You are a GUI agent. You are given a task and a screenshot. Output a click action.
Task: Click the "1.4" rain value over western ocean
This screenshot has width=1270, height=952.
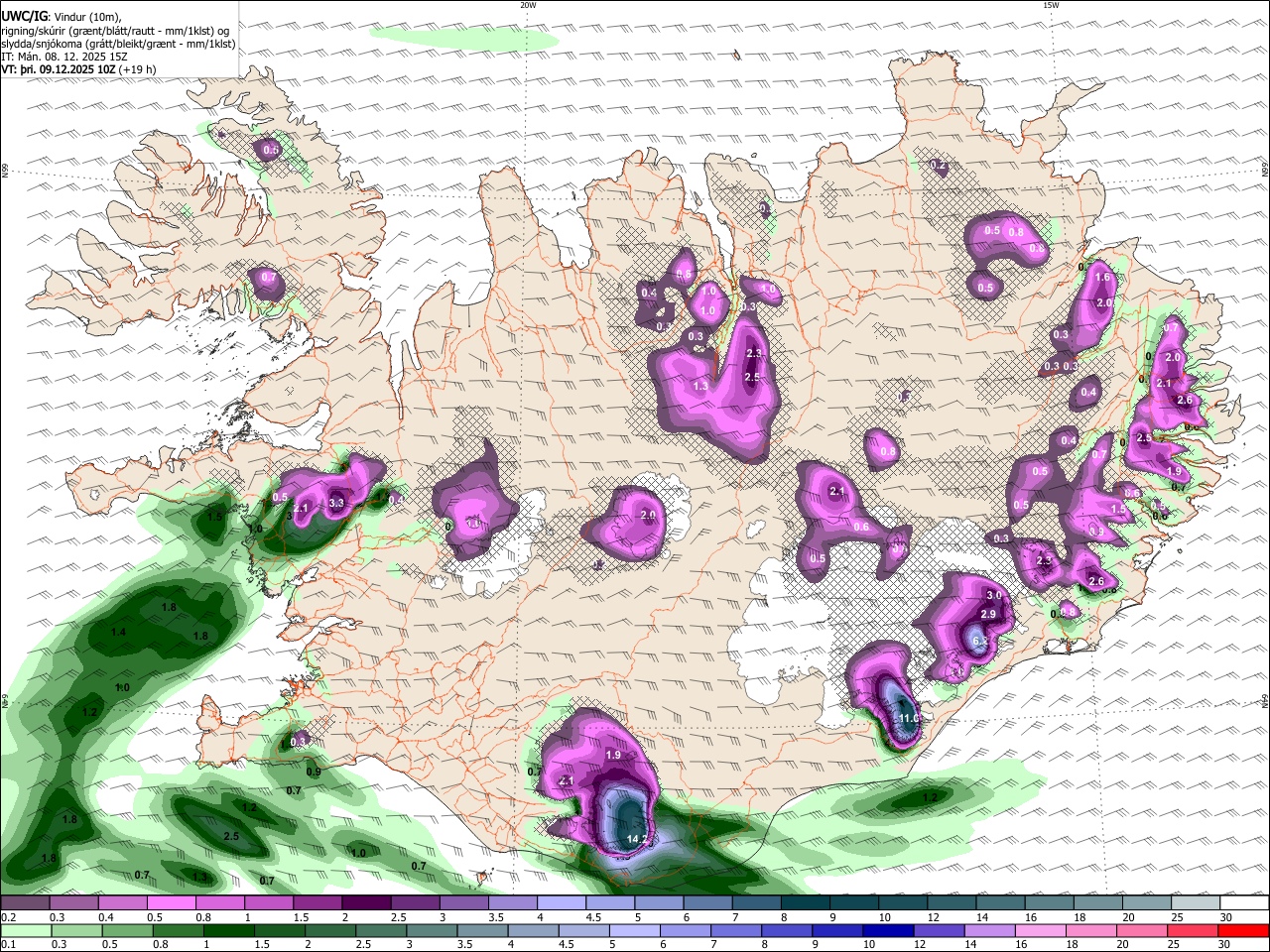click(x=118, y=632)
